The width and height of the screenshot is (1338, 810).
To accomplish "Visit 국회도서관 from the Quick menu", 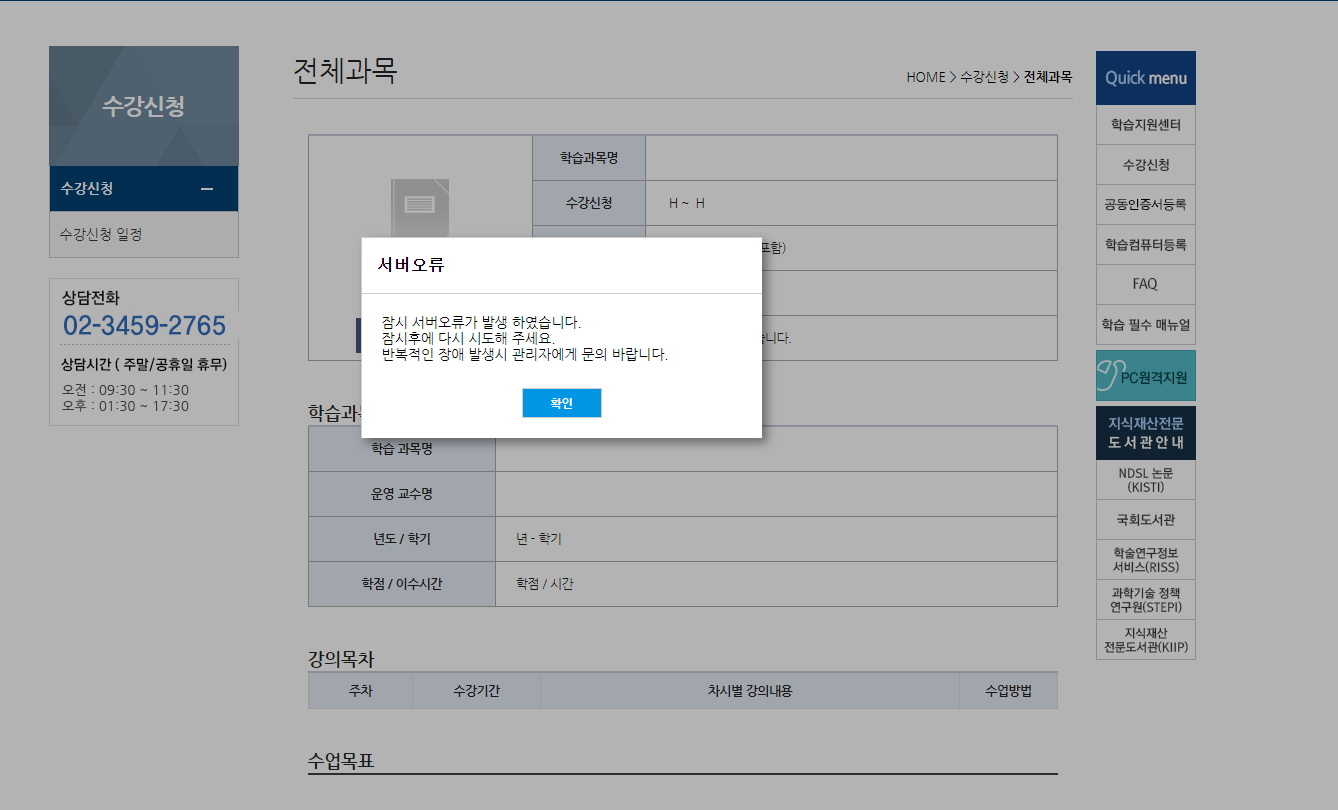I will click(1145, 519).
